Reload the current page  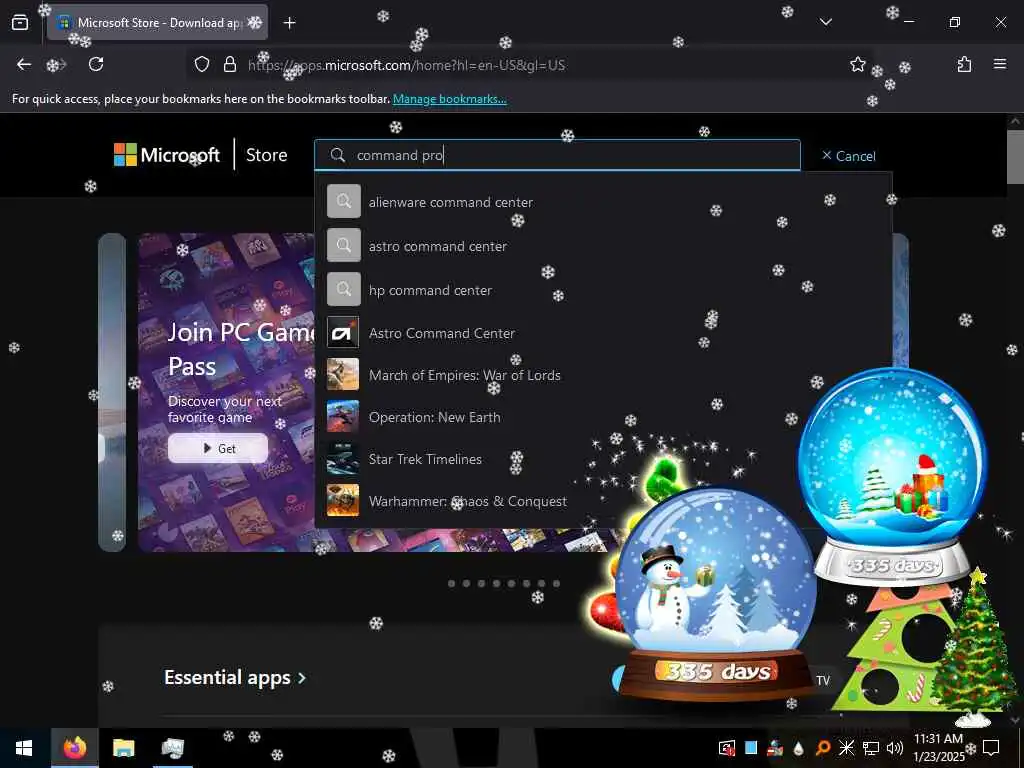[96, 64]
